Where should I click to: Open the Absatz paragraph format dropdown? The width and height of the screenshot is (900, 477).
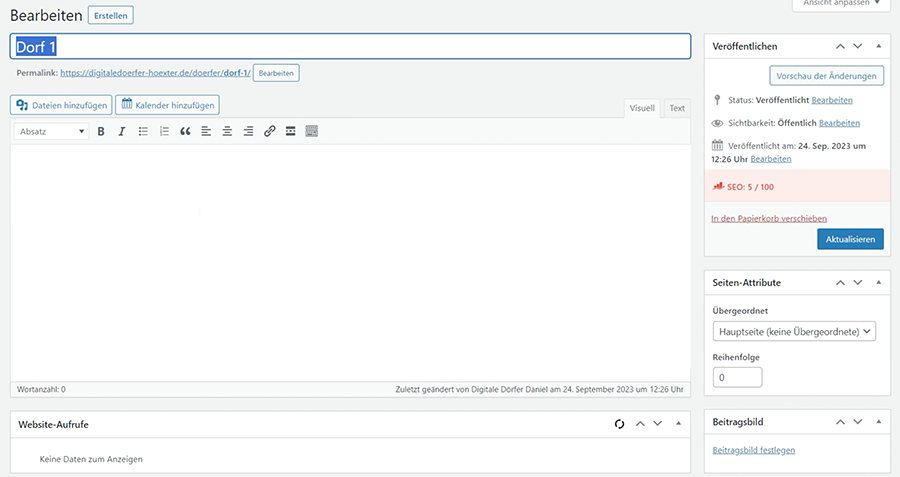(x=53, y=131)
